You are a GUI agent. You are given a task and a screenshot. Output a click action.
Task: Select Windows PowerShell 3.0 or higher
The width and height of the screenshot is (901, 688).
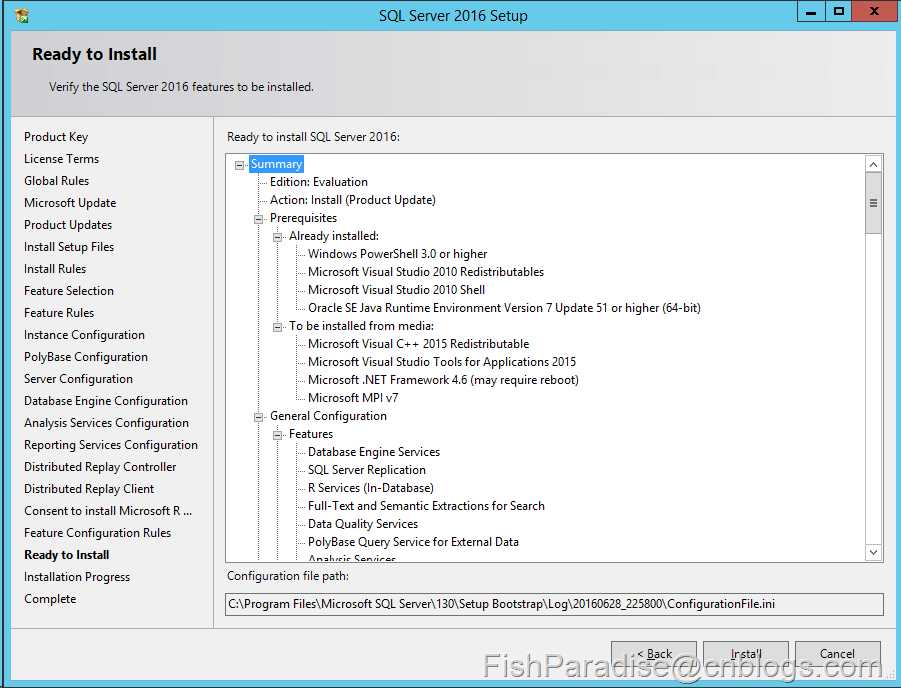(398, 253)
